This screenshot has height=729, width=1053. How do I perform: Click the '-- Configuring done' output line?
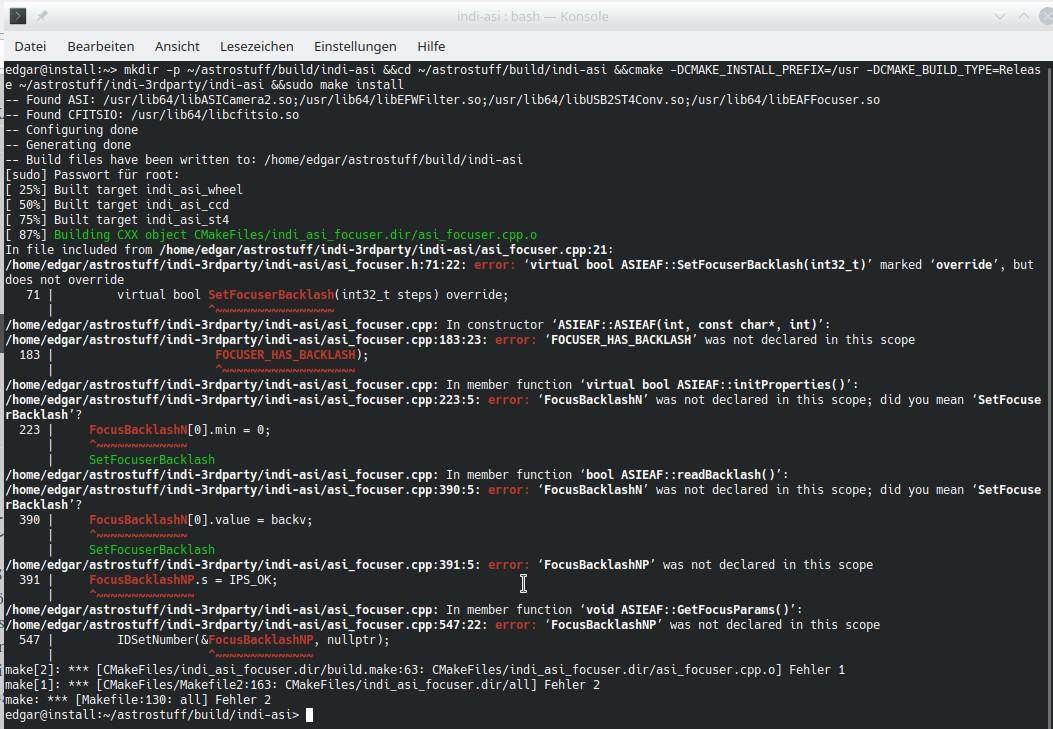72,130
